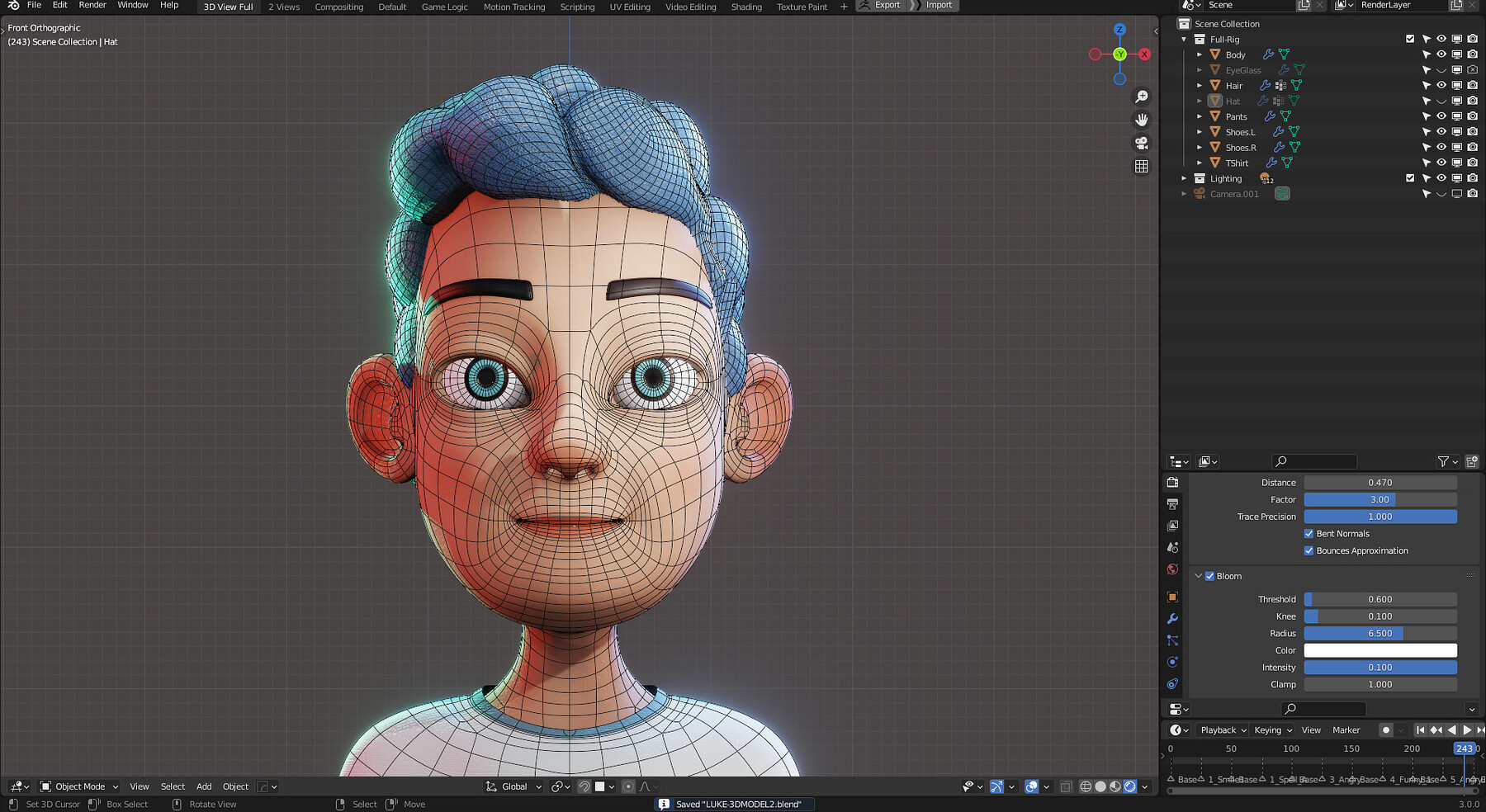Screen dimensions: 1486x812
Task: Toggle camera view icon in viewport
Action: (x=1142, y=143)
